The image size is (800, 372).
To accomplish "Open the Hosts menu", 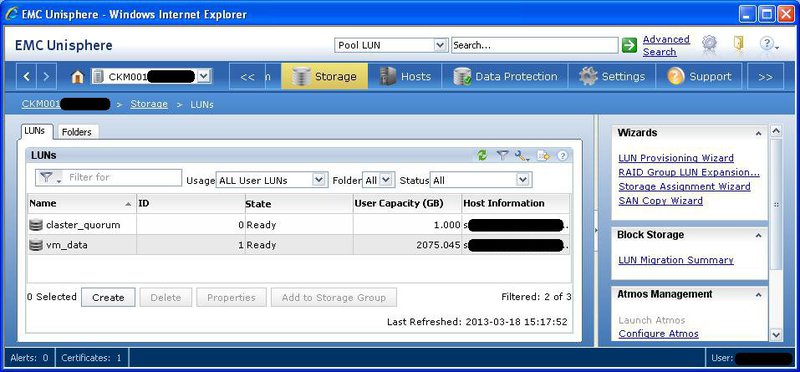I will pos(405,77).
